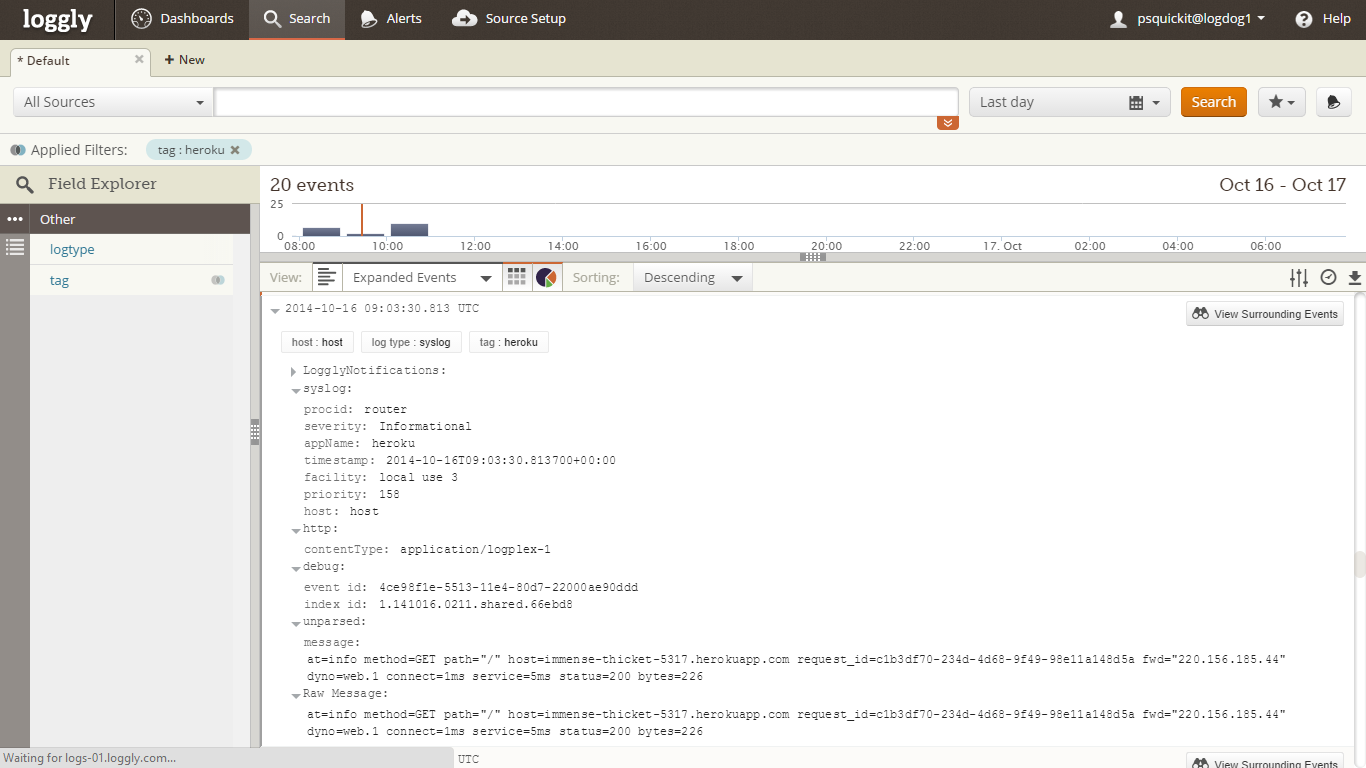This screenshot has height=768, width=1366.
Task: Open the clock icon in results toolbar
Action: point(1328,277)
